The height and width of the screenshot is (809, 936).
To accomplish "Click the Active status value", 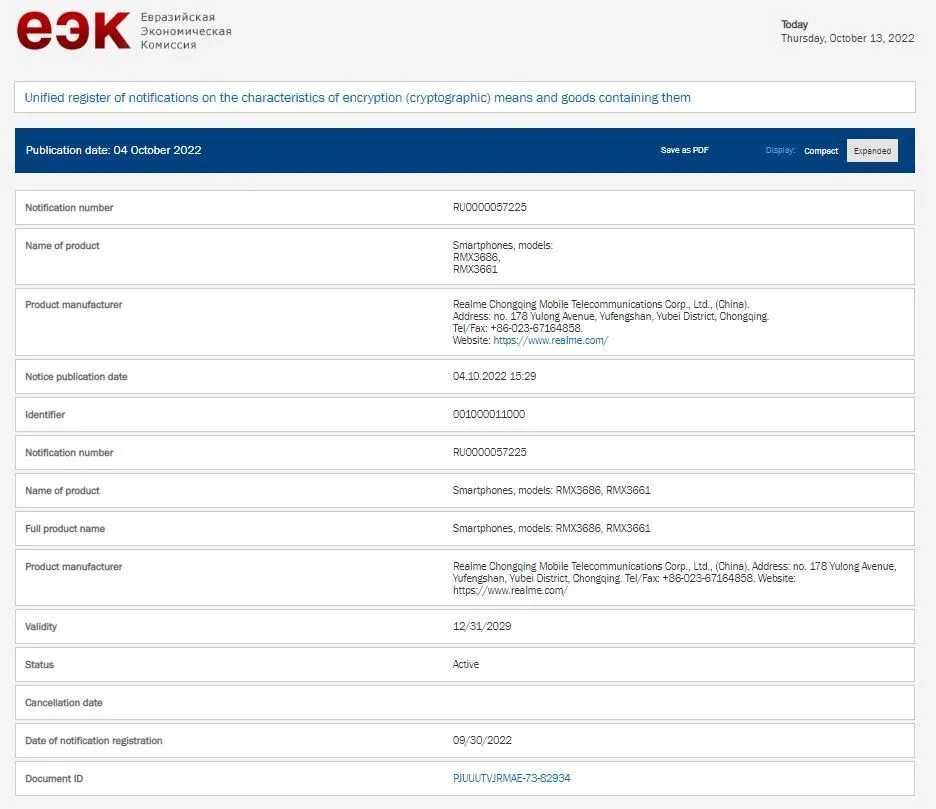I will click(466, 664).
